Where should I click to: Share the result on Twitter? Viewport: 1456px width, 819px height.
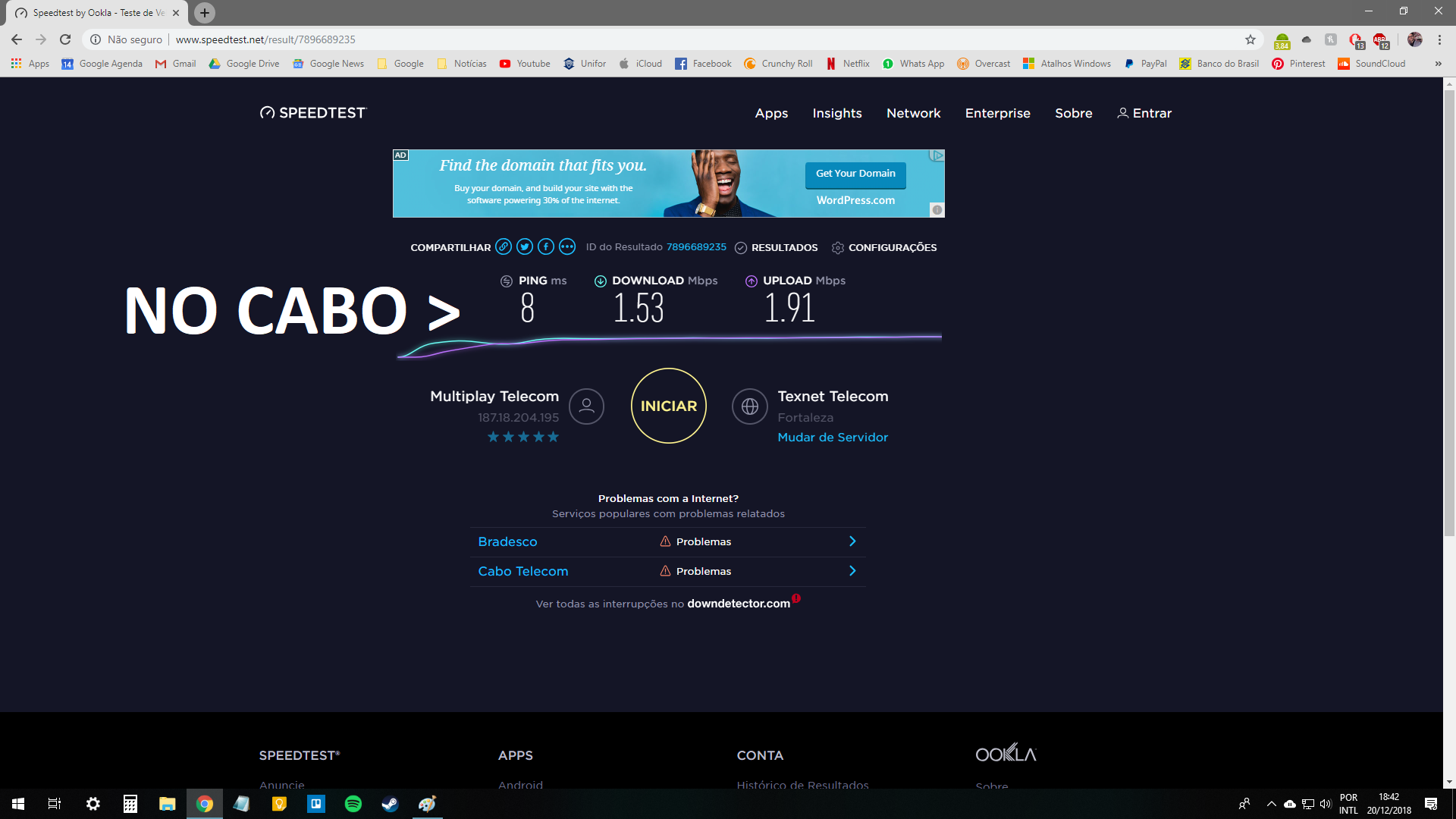click(525, 247)
